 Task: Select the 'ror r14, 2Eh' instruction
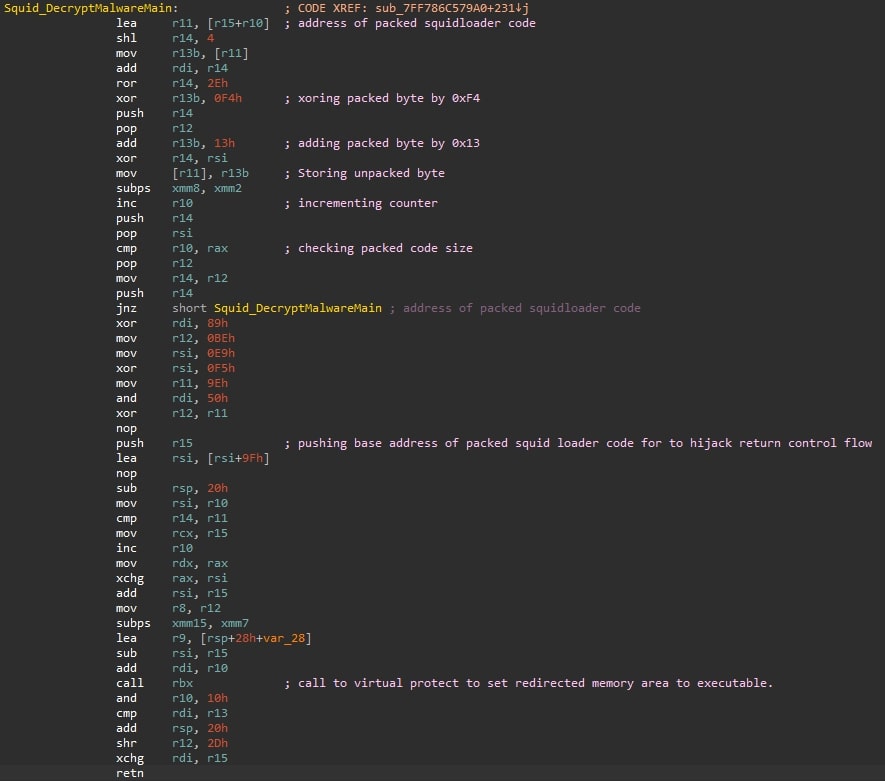pos(172,83)
